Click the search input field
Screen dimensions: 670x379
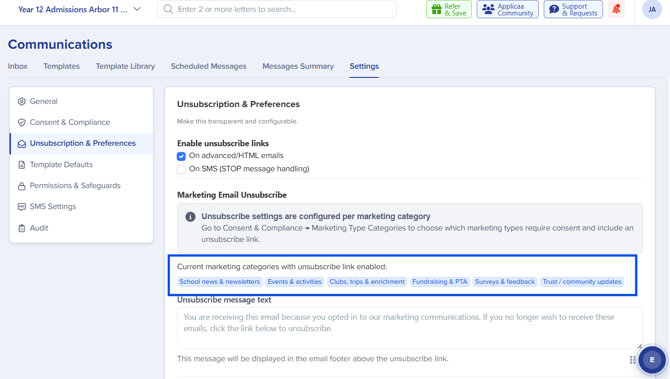pyautogui.click(x=276, y=9)
